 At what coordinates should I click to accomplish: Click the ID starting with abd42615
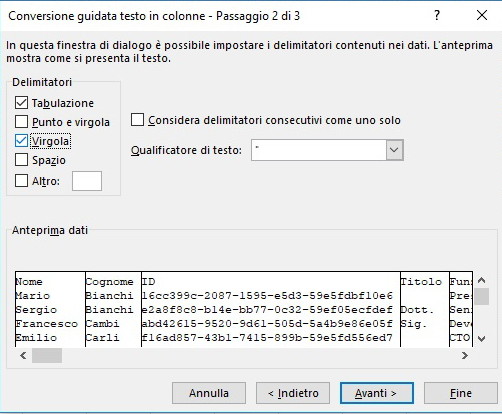point(267,324)
